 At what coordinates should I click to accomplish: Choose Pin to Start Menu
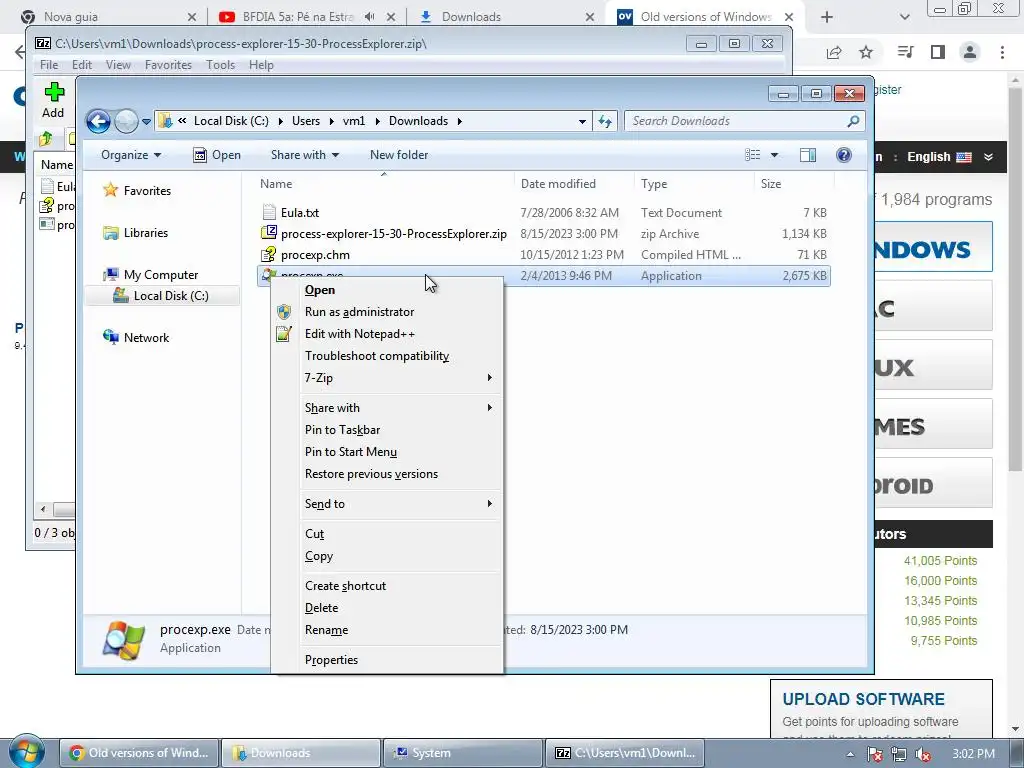point(387,452)
